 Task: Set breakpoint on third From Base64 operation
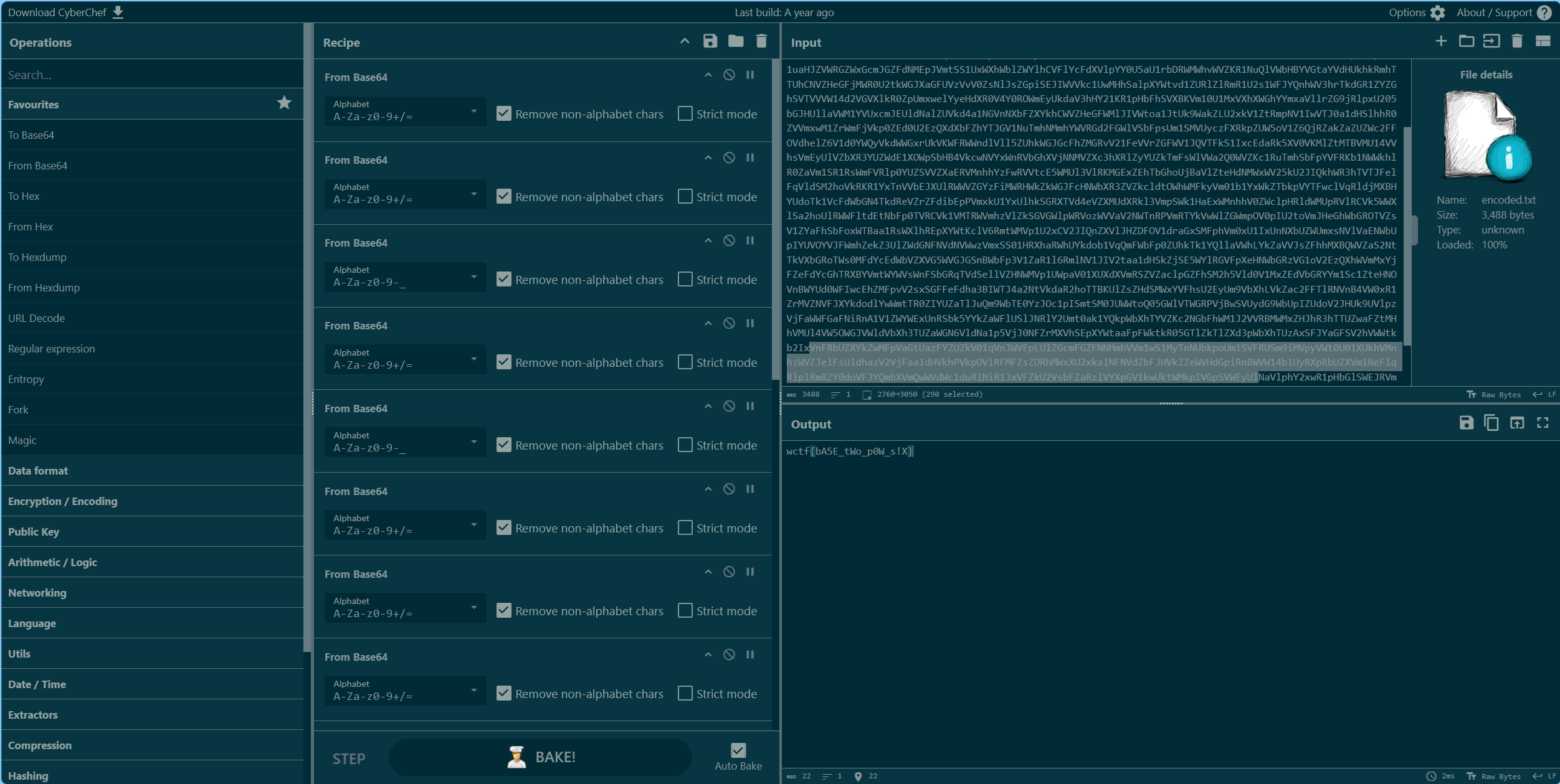coord(750,240)
